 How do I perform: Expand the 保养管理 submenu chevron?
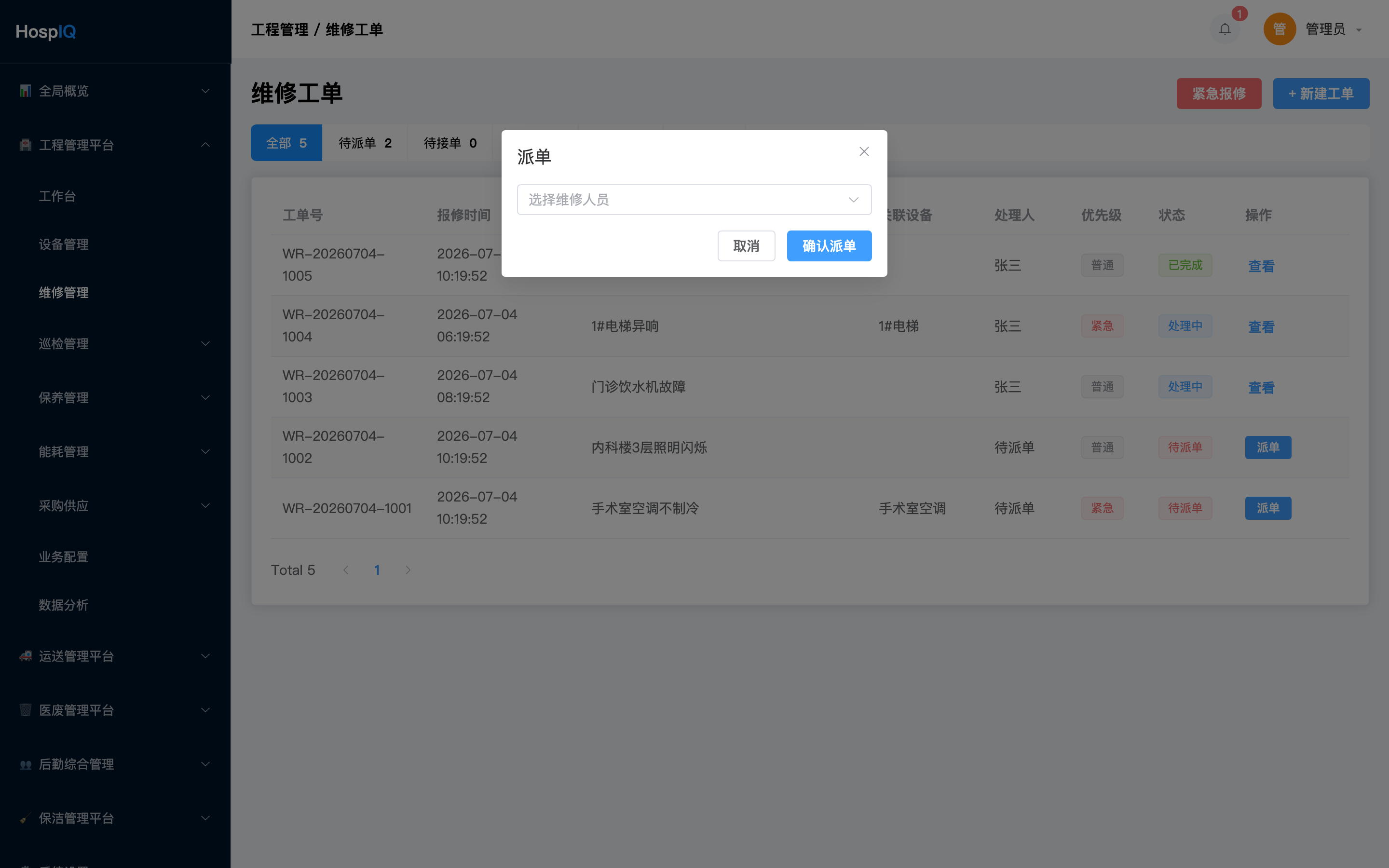(x=205, y=398)
